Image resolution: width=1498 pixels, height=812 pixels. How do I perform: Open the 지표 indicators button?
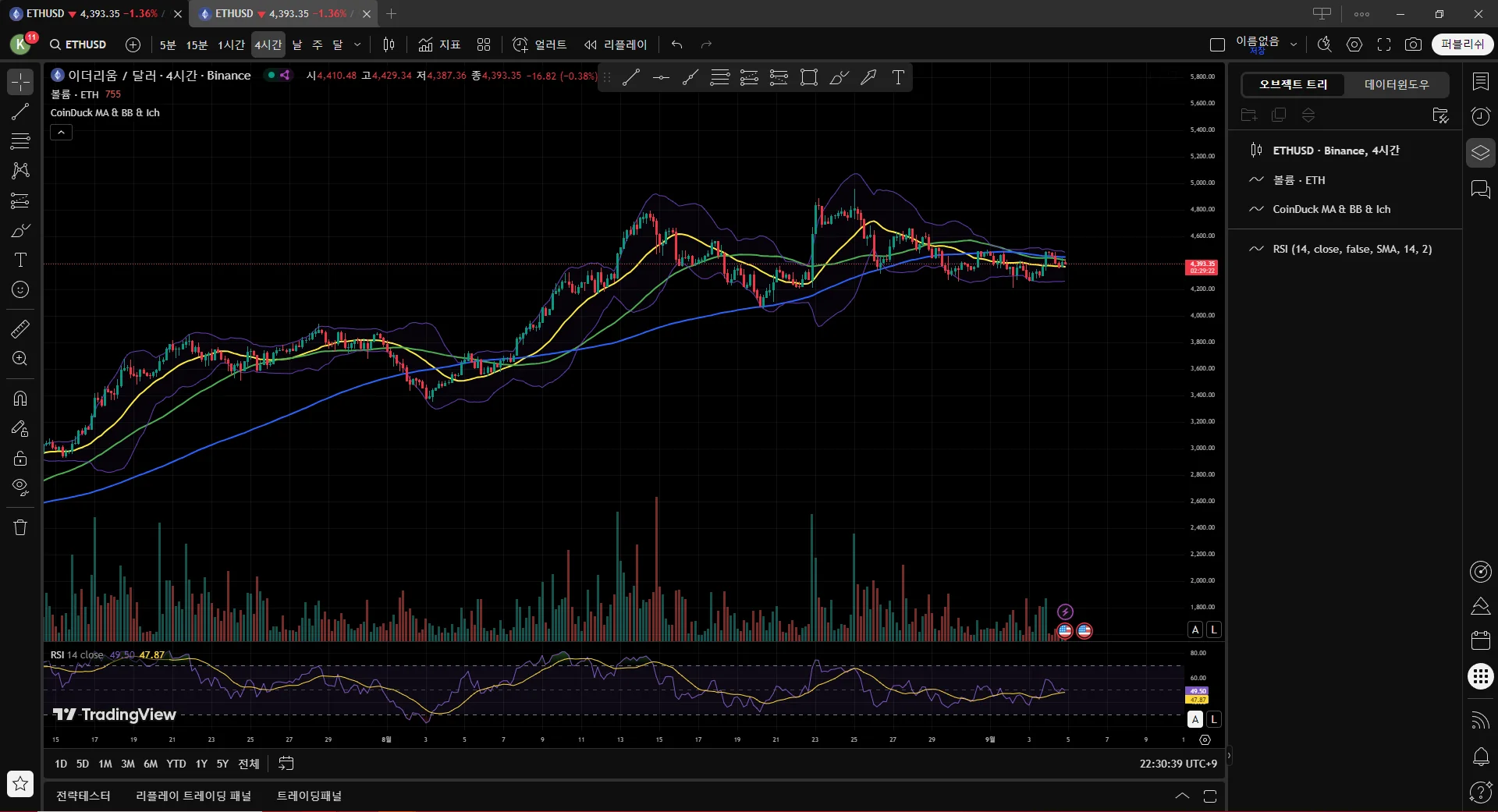pyautogui.click(x=439, y=44)
